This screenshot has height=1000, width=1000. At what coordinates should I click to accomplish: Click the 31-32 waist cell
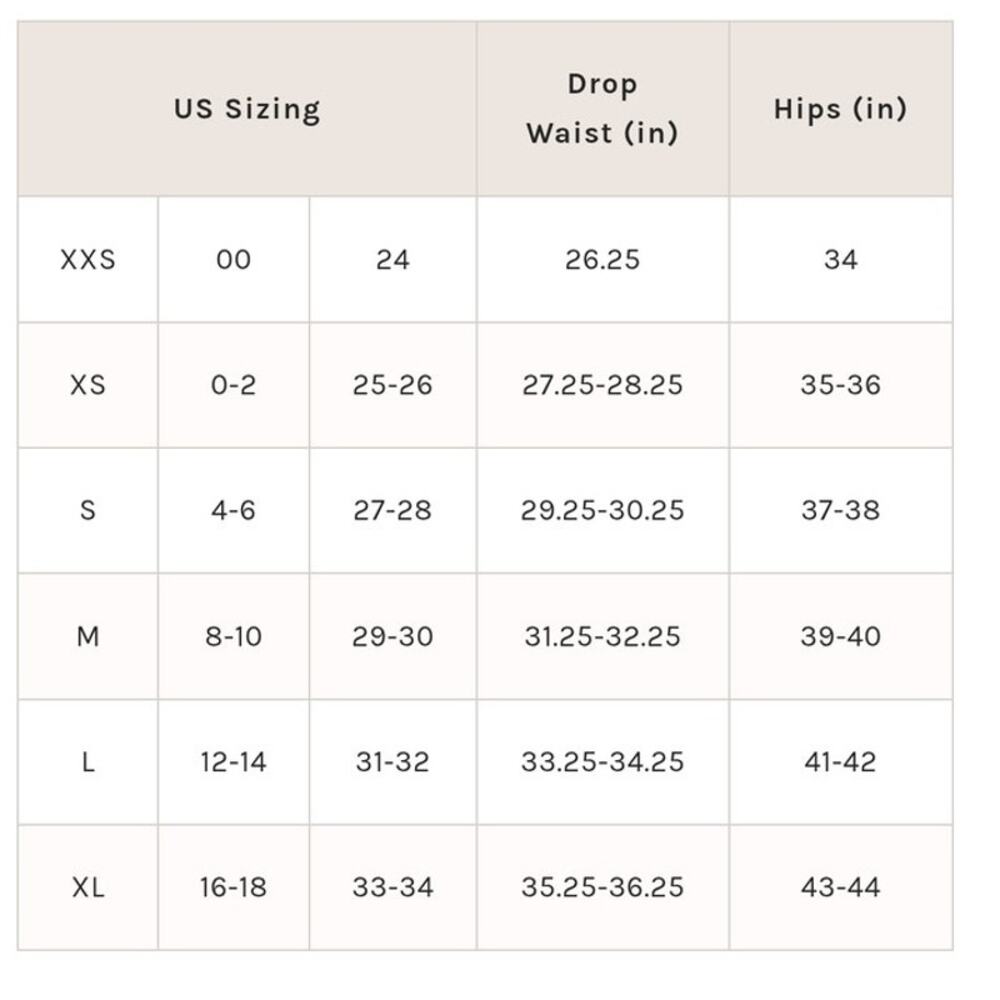click(393, 762)
